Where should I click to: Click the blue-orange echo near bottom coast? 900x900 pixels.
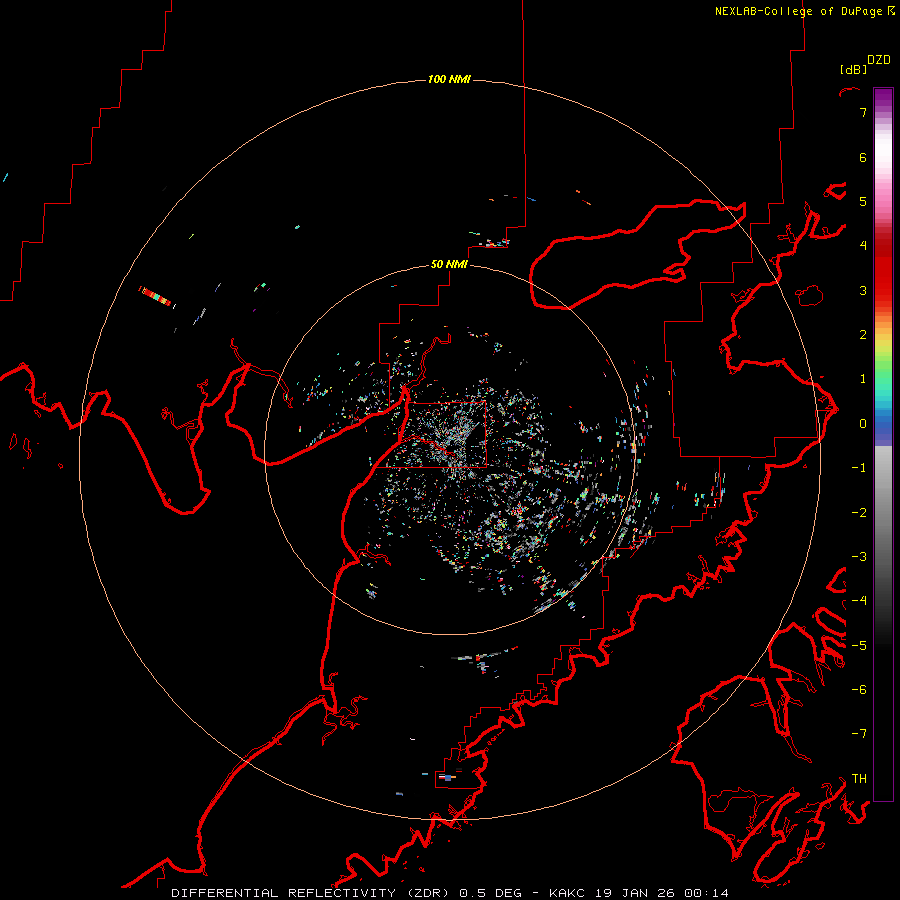[x=447, y=777]
